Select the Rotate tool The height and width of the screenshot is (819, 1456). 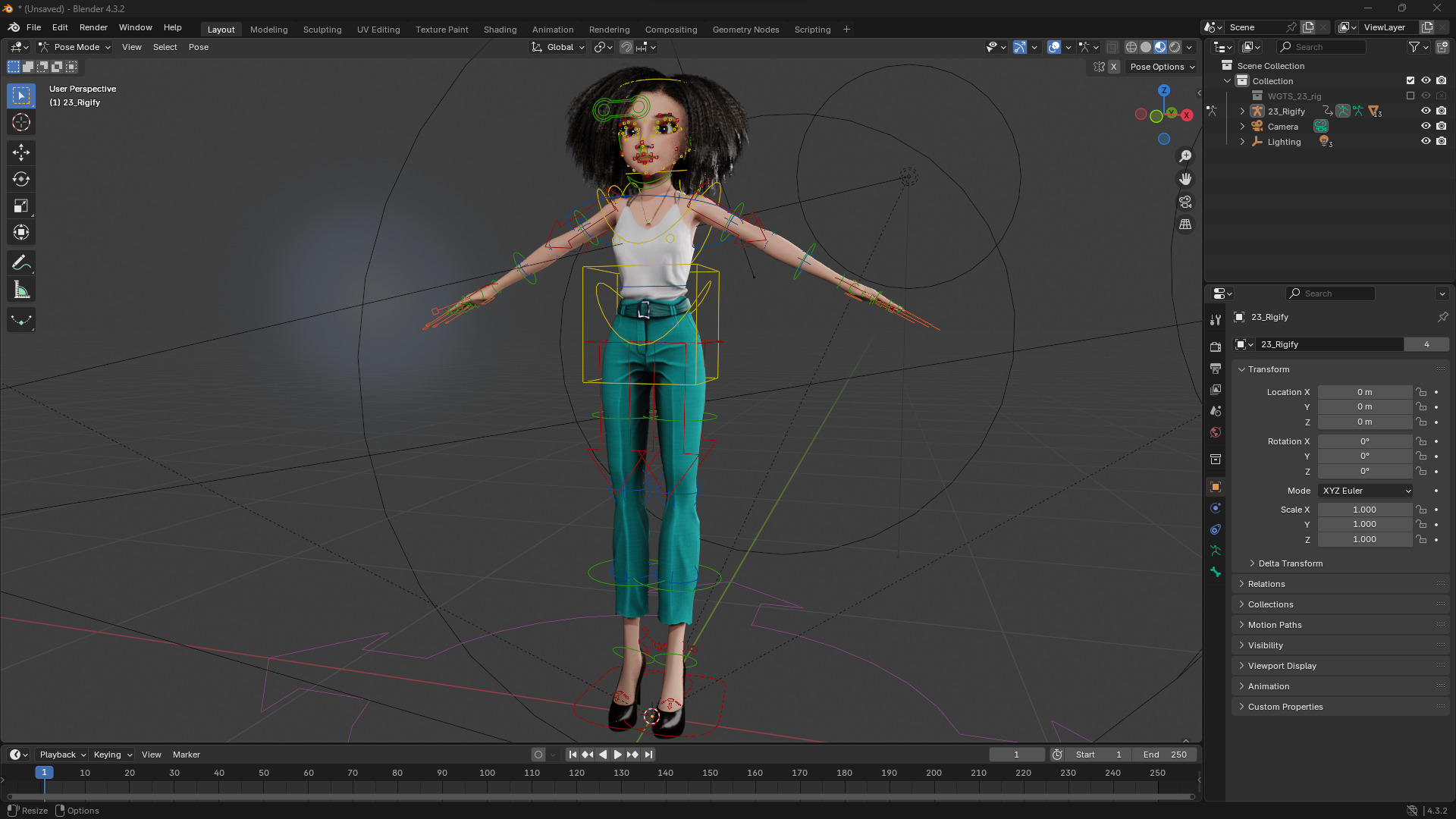click(20, 179)
